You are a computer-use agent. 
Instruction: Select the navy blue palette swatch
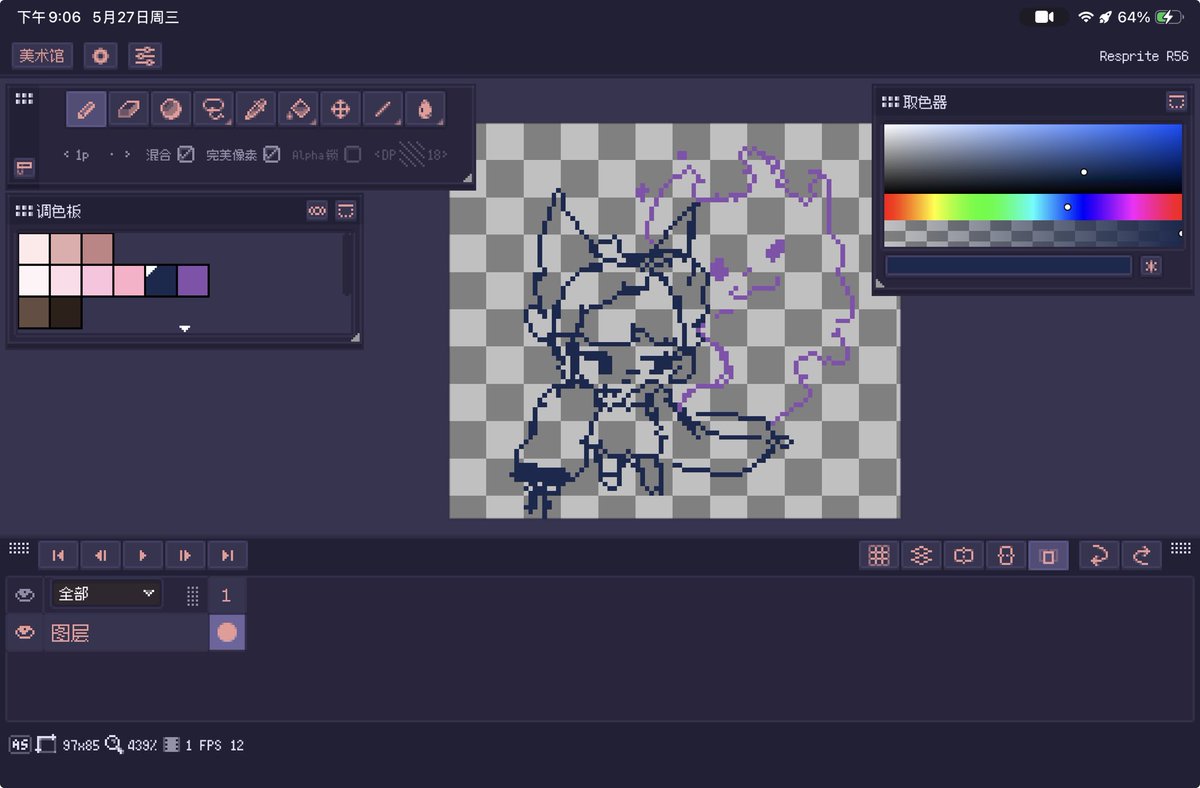(162, 281)
